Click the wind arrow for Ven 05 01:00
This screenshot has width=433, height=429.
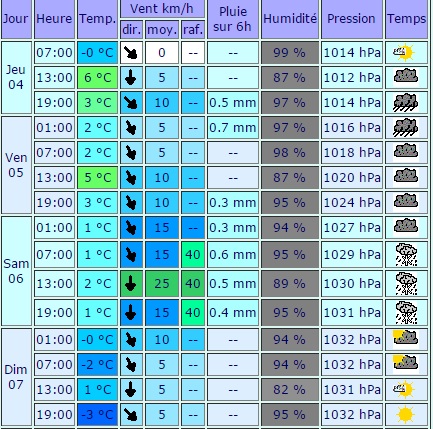click(131, 128)
